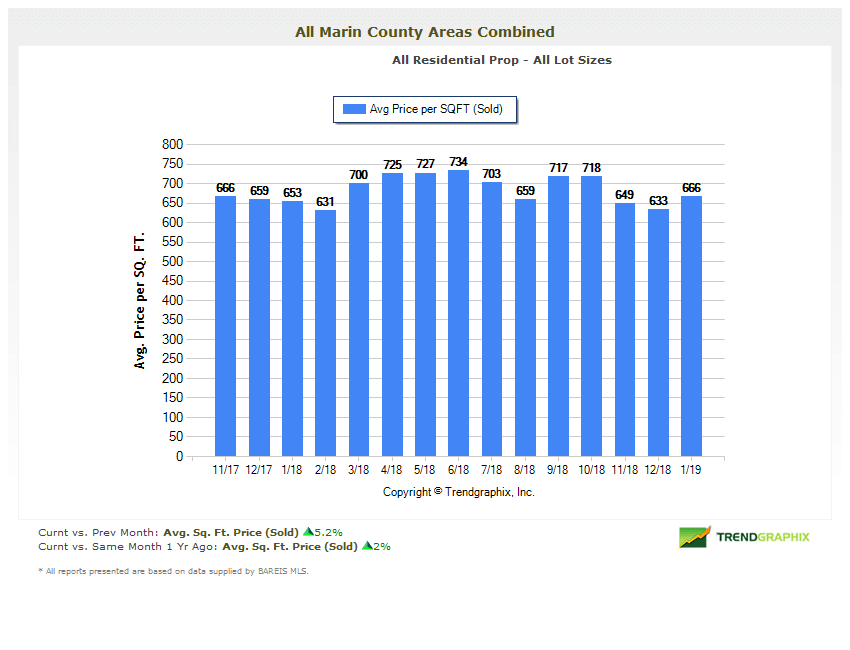Image resolution: width=850 pixels, height=650 pixels.
Task: Click the Avg. Price per SQ. FT. axis title
Action: 140,300
